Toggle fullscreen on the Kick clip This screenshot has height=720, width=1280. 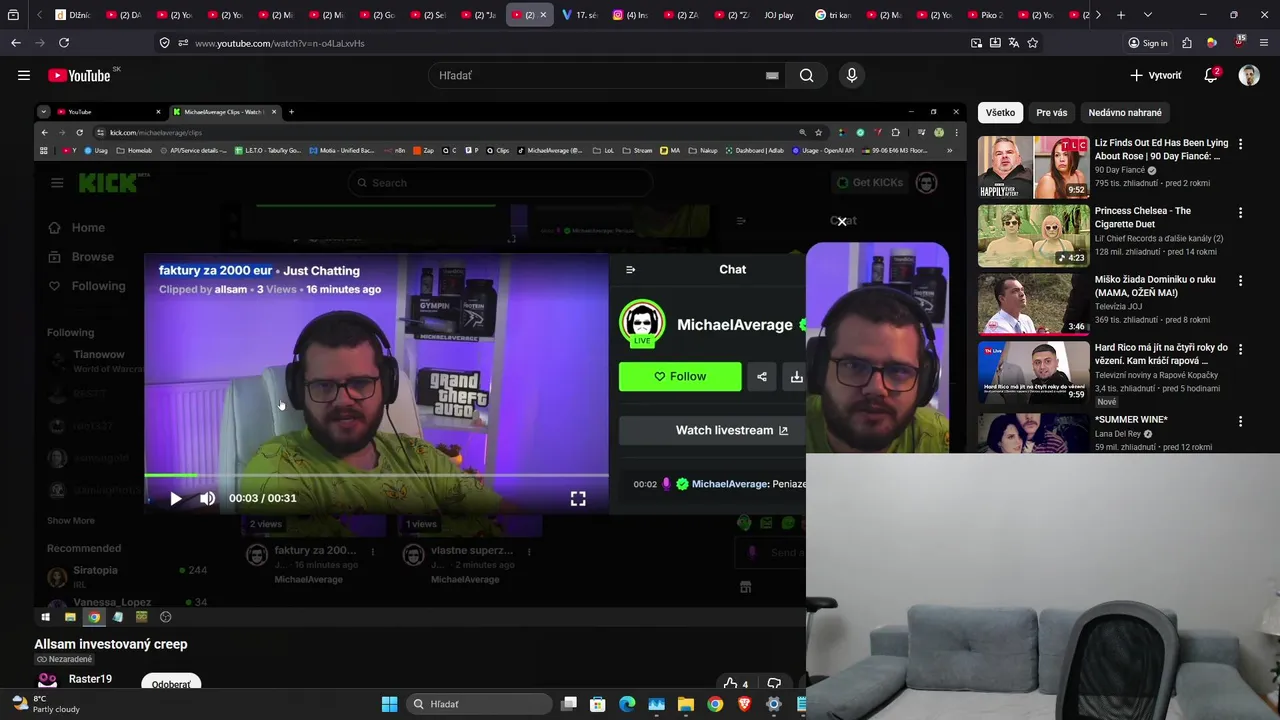(578, 498)
